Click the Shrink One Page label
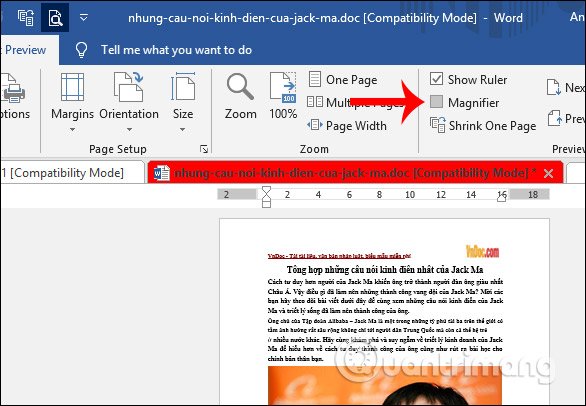 point(492,126)
